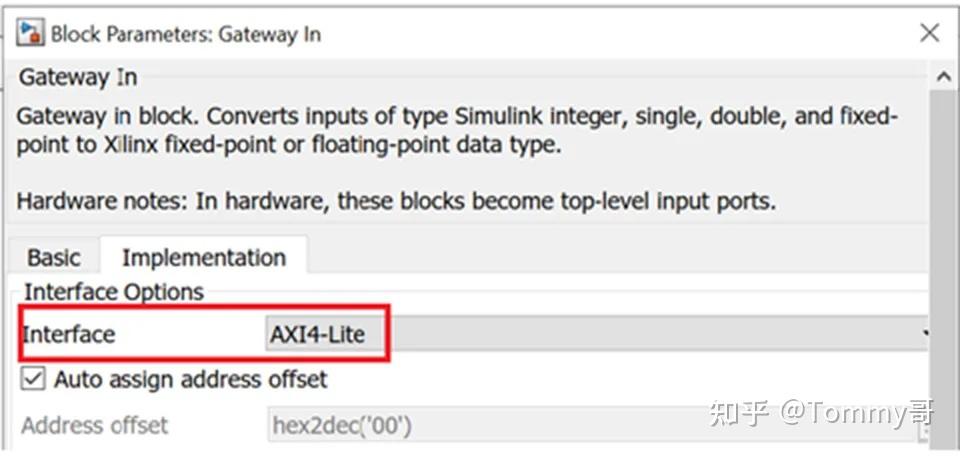The image size is (960, 456).
Task: Click the 'Address offset' field label
Action: click(95, 426)
